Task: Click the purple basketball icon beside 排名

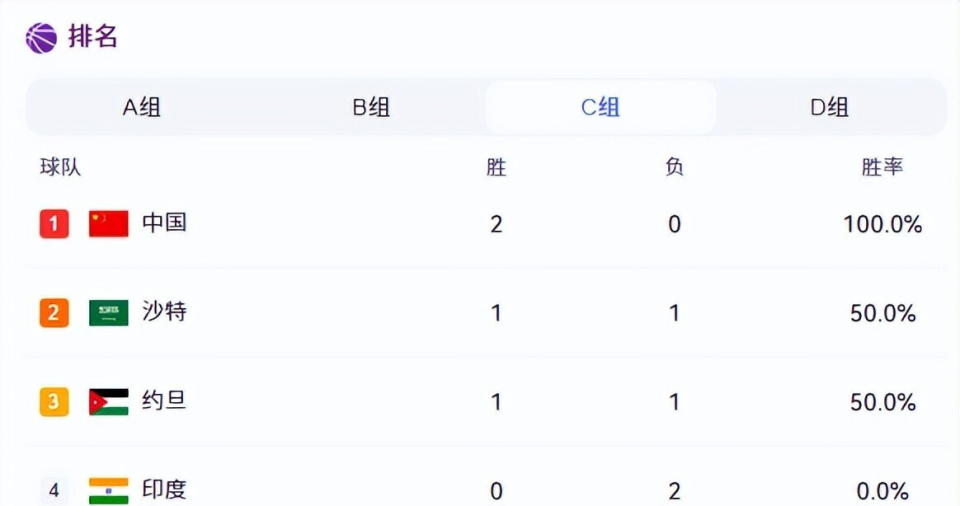Action: pos(41,37)
